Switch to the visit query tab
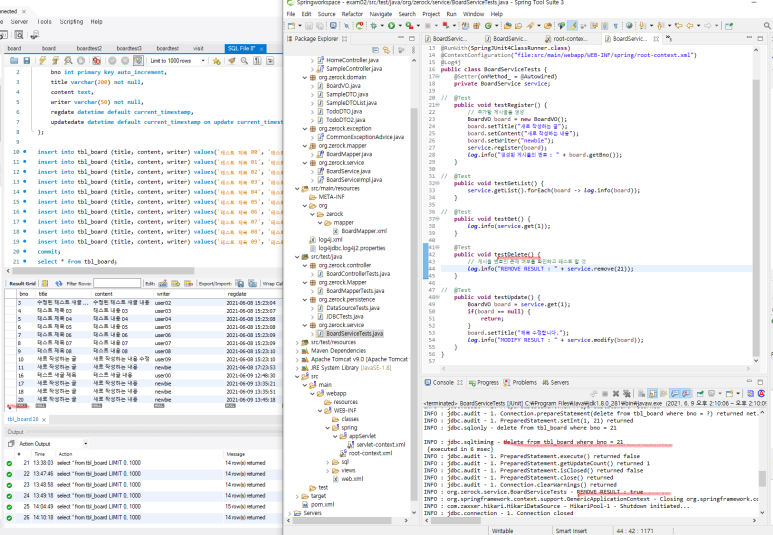 tap(198, 48)
